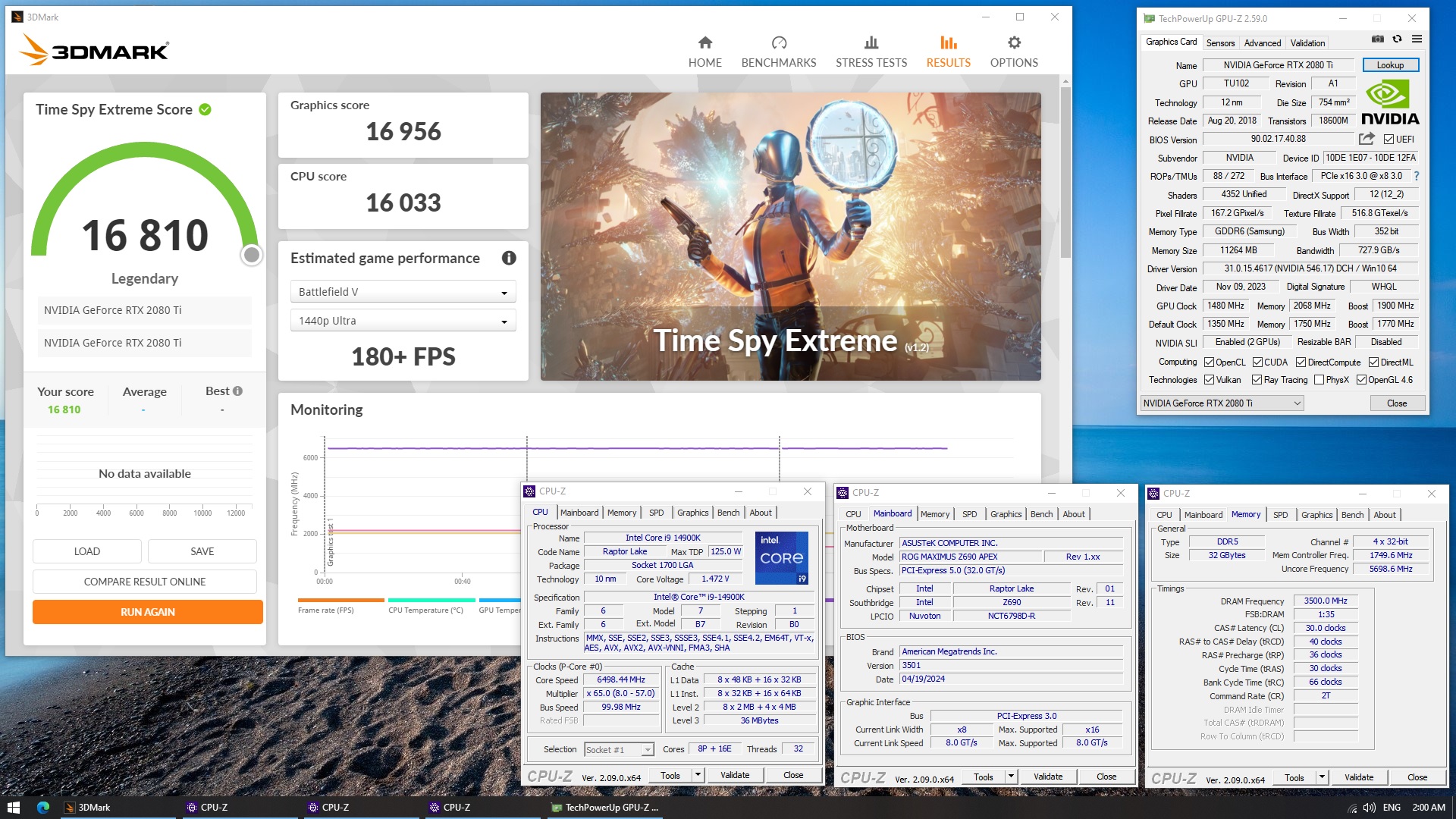This screenshot has width=1456, height=819.
Task: Click the LOAD button in 3DMark
Action: pyautogui.click(x=87, y=551)
